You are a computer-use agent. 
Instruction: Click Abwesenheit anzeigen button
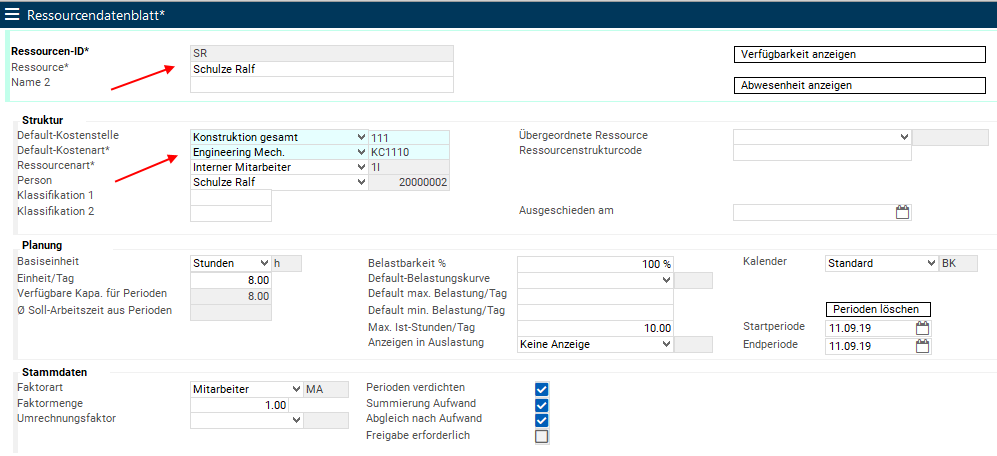[860, 85]
